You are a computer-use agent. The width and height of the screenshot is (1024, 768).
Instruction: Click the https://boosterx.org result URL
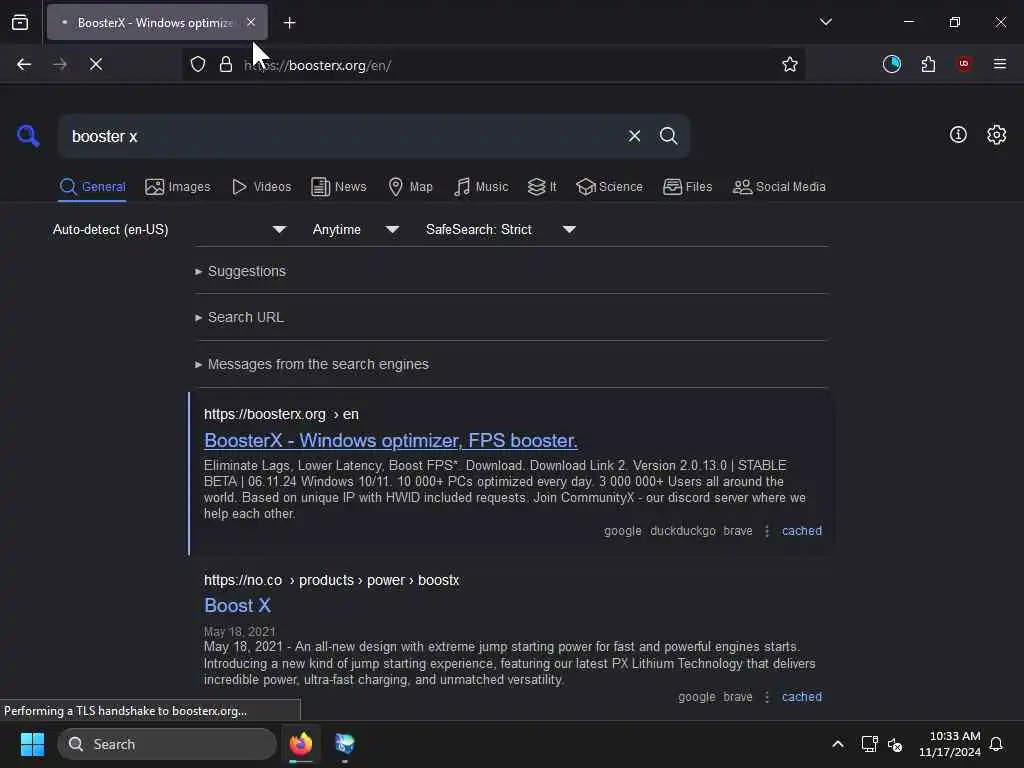click(281, 414)
